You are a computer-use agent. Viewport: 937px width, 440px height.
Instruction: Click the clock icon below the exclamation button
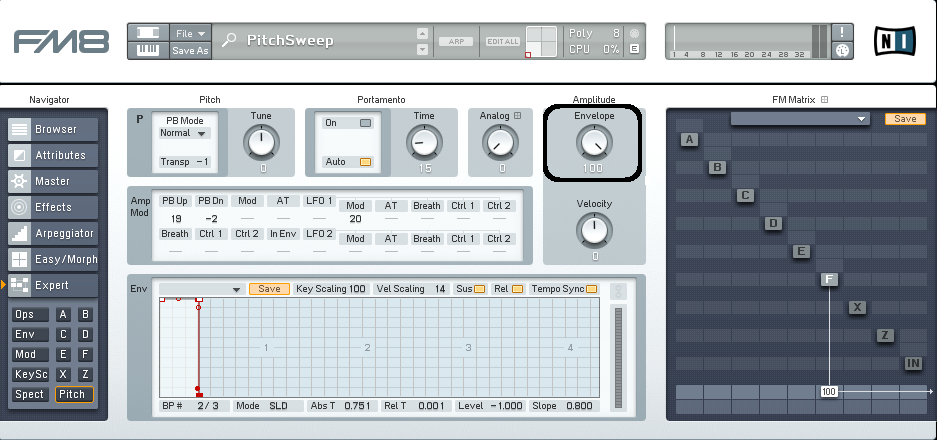843,51
